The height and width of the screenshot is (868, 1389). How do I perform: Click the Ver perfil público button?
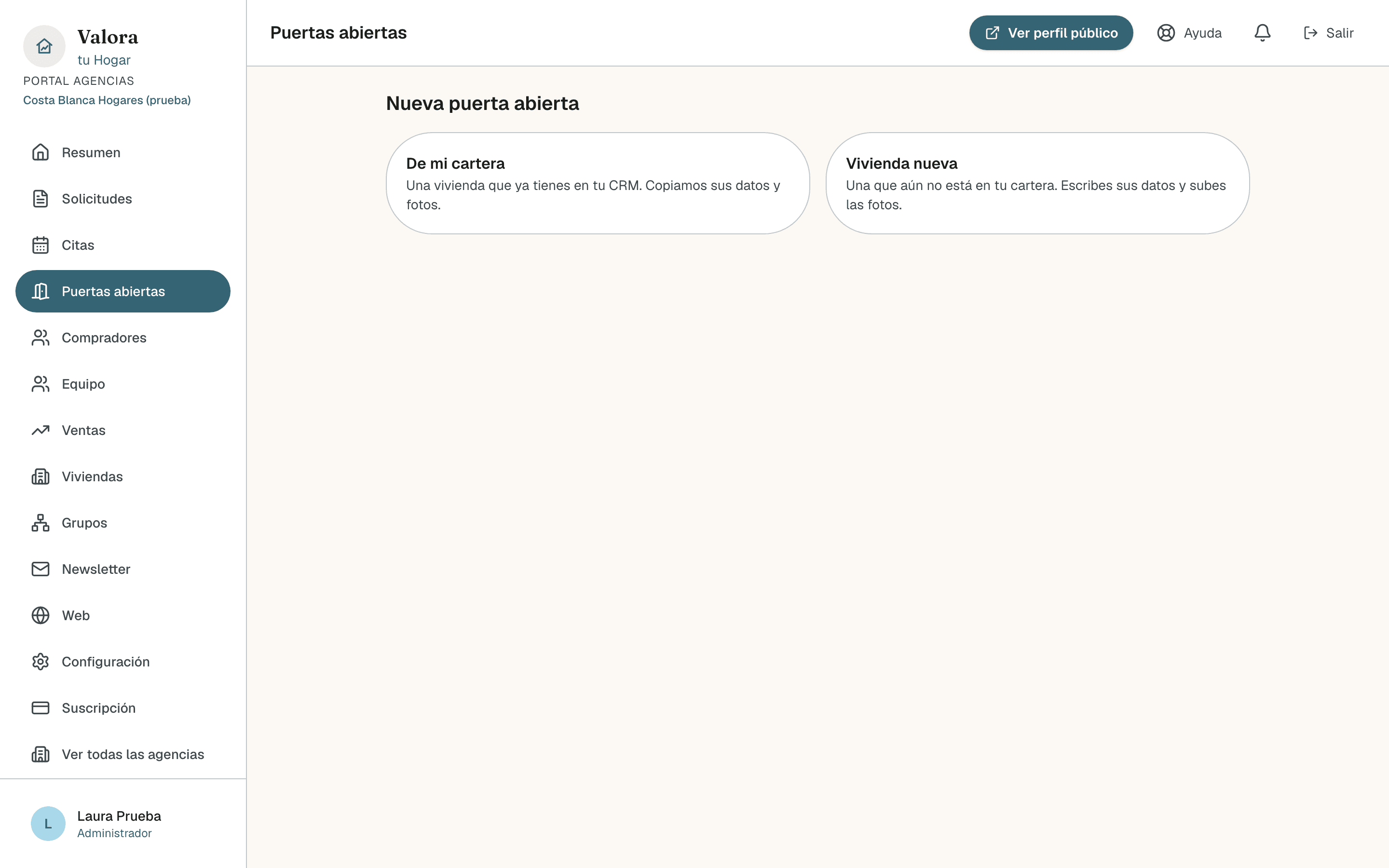(1051, 33)
